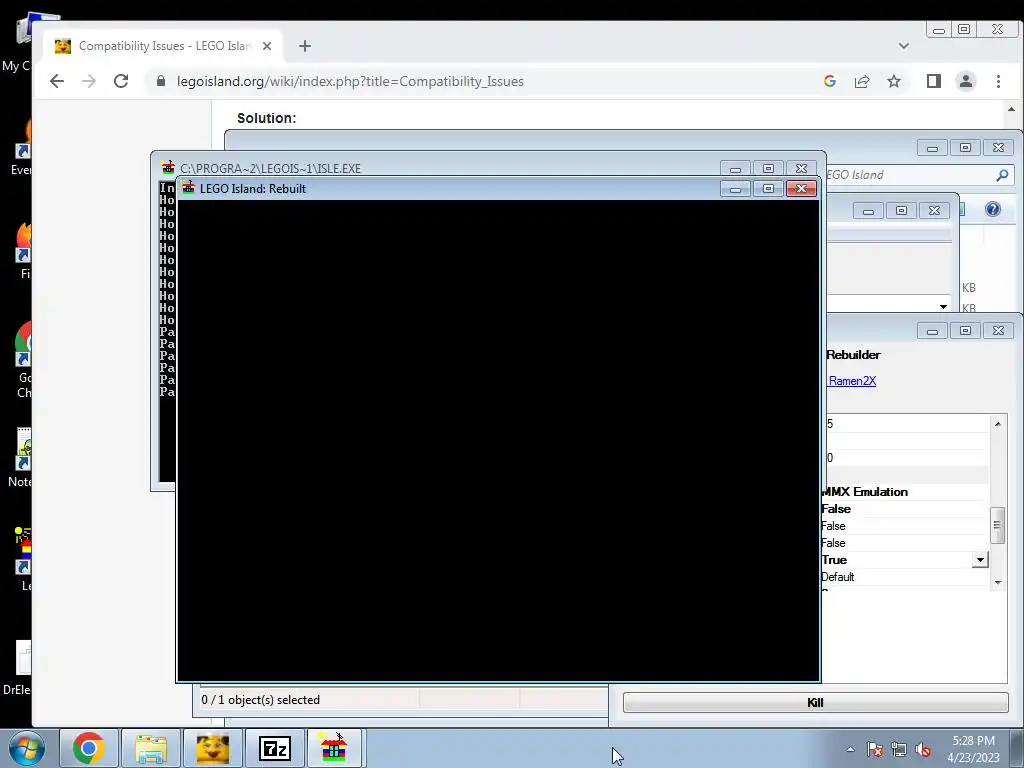Go back in Chrome
Image resolution: width=1024 pixels, height=768 pixels.
(57, 81)
